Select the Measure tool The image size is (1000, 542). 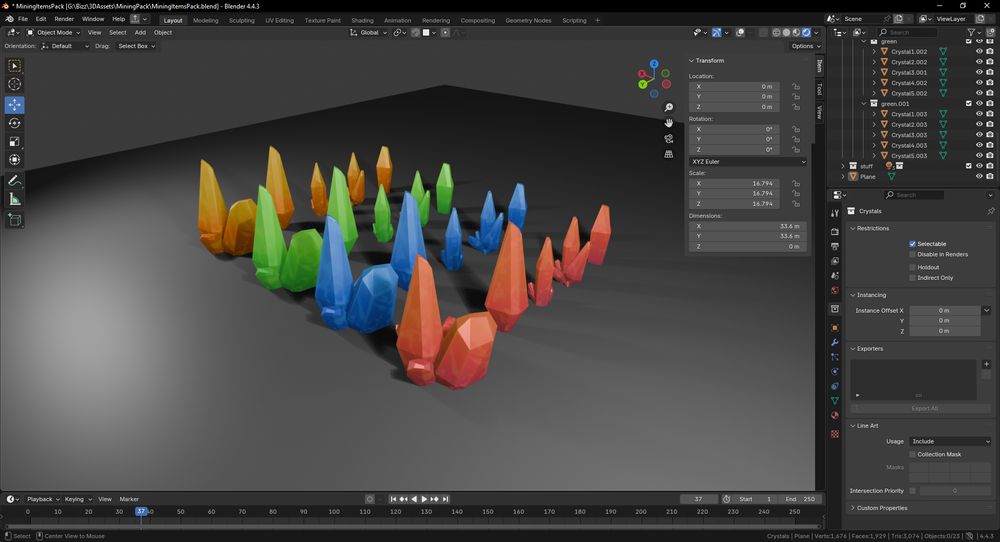coord(15,199)
